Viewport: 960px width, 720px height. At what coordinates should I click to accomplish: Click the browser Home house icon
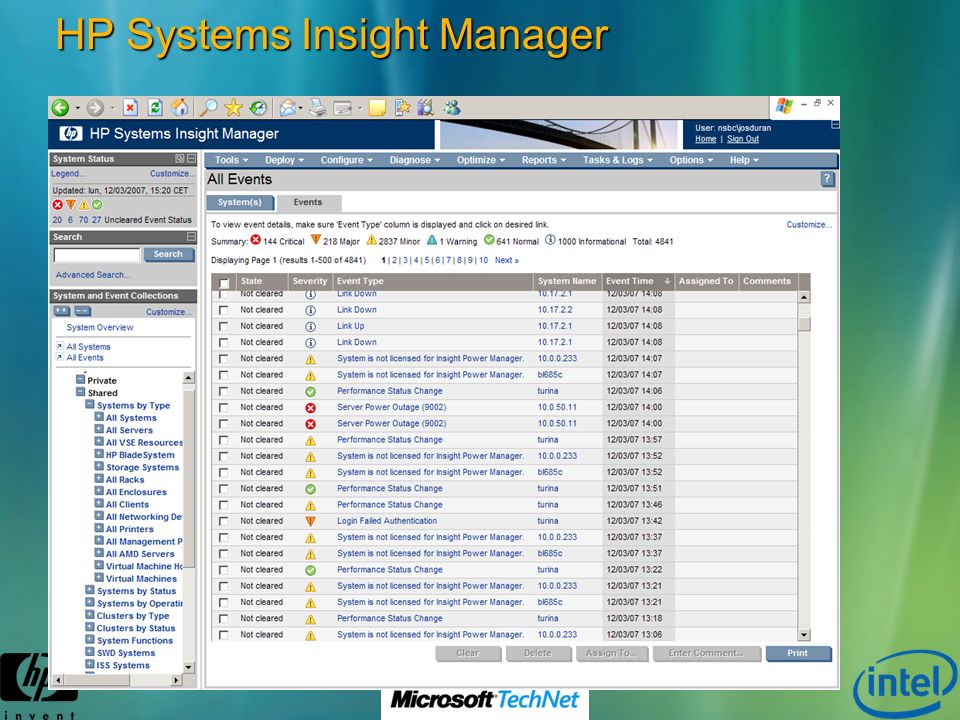pyautogui.click(x=179, y=108)
